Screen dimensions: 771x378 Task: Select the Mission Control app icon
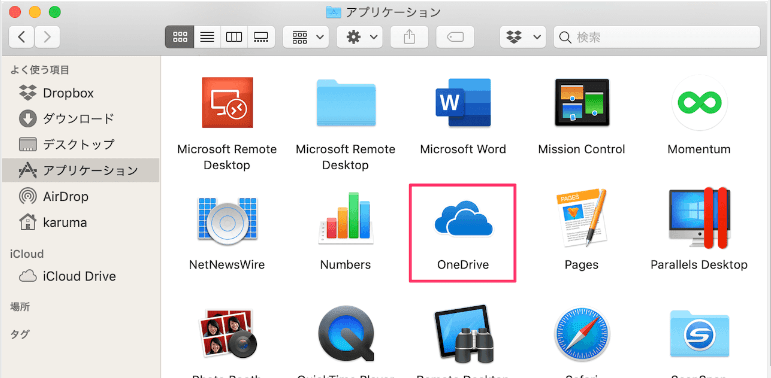(x=582, y=102)
